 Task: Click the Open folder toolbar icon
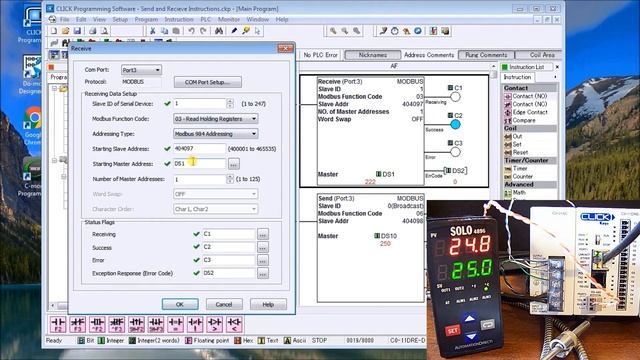click(65, 31)
